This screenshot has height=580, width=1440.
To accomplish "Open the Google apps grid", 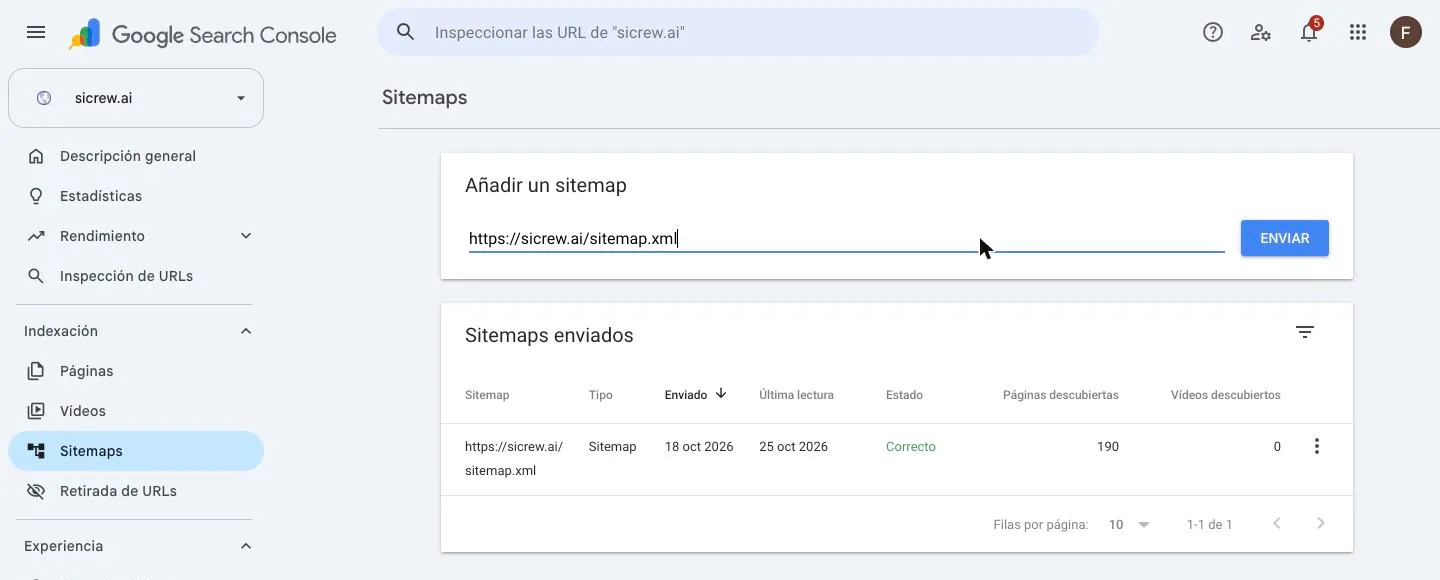I will point(1357,32).
